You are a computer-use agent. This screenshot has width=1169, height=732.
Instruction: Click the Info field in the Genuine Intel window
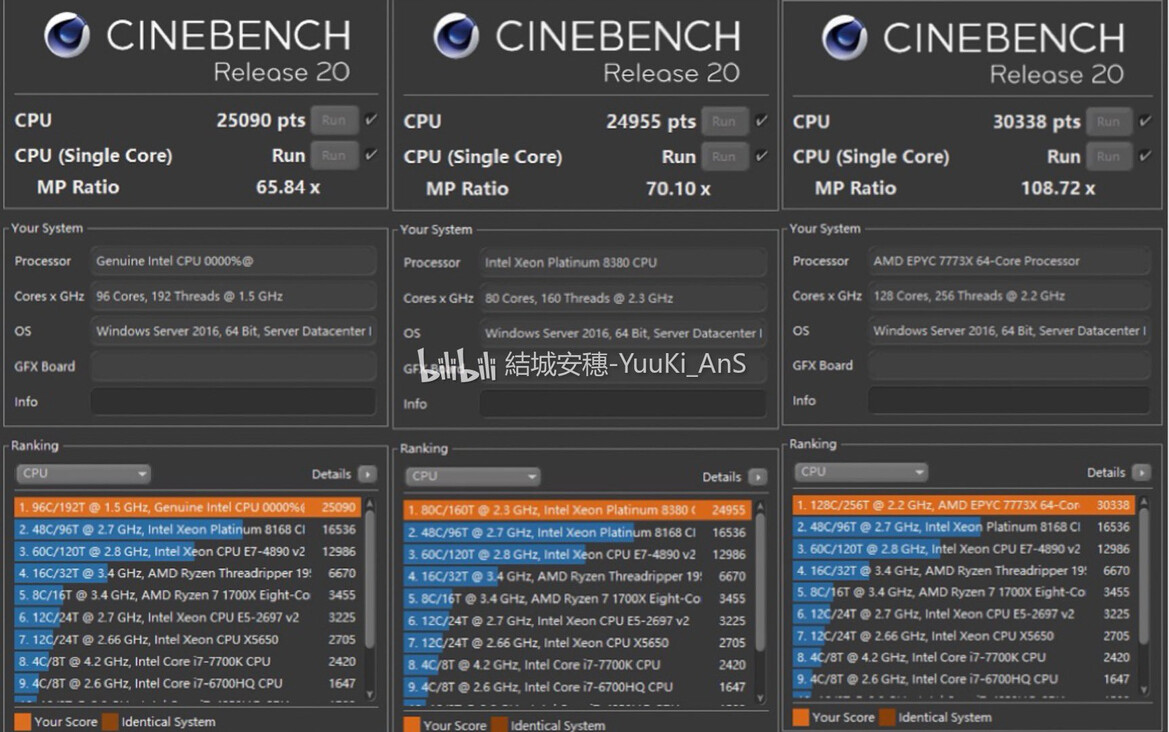point(233,402)
